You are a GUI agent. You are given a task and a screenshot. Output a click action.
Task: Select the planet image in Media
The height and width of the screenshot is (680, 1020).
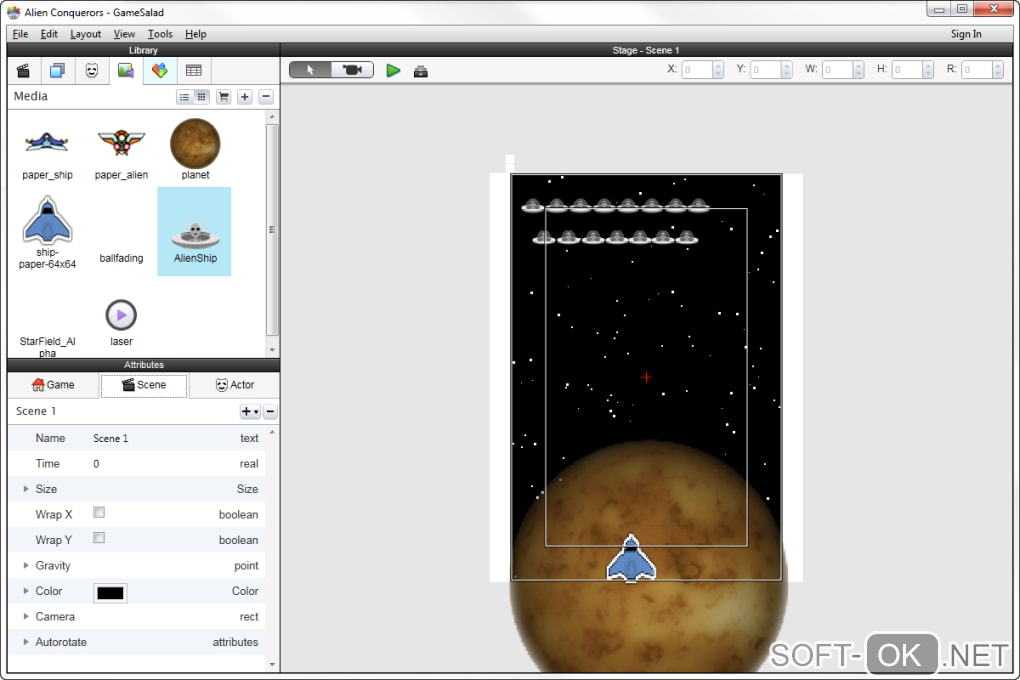pos(195,149)
